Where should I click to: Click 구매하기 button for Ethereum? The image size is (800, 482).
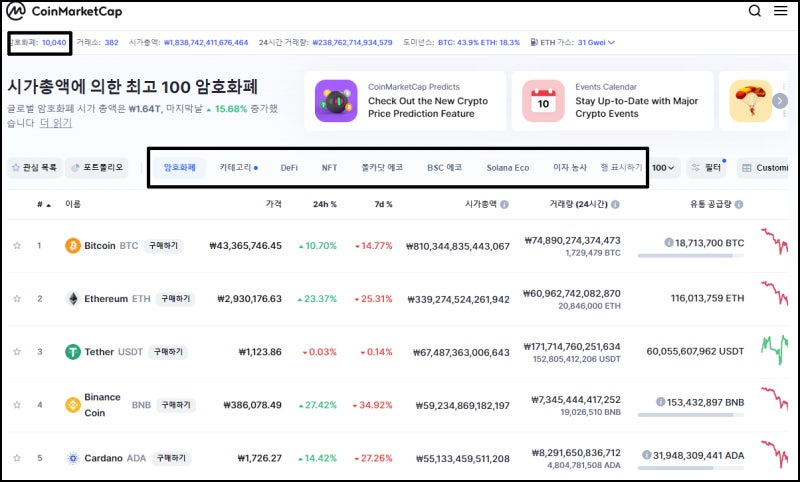click(x=176, y=298)
